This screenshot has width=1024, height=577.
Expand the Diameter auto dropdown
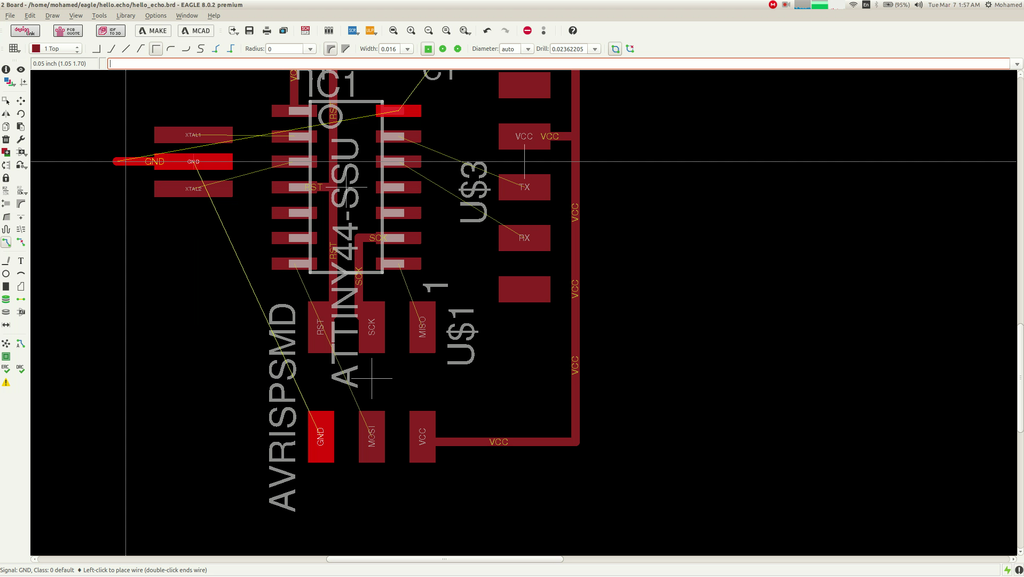click(x=528, y=49)
